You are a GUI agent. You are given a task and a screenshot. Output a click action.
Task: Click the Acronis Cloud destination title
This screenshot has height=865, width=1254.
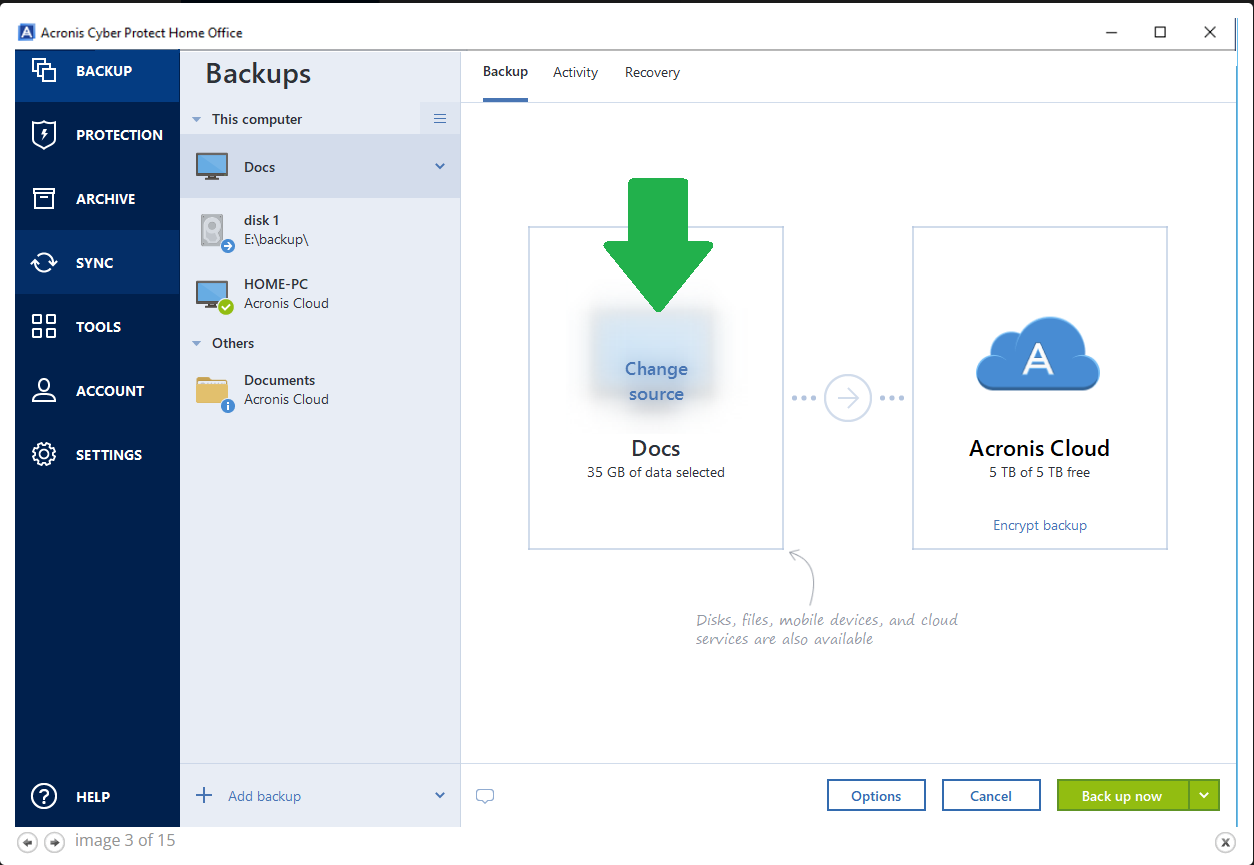(x=1039, y=448)
